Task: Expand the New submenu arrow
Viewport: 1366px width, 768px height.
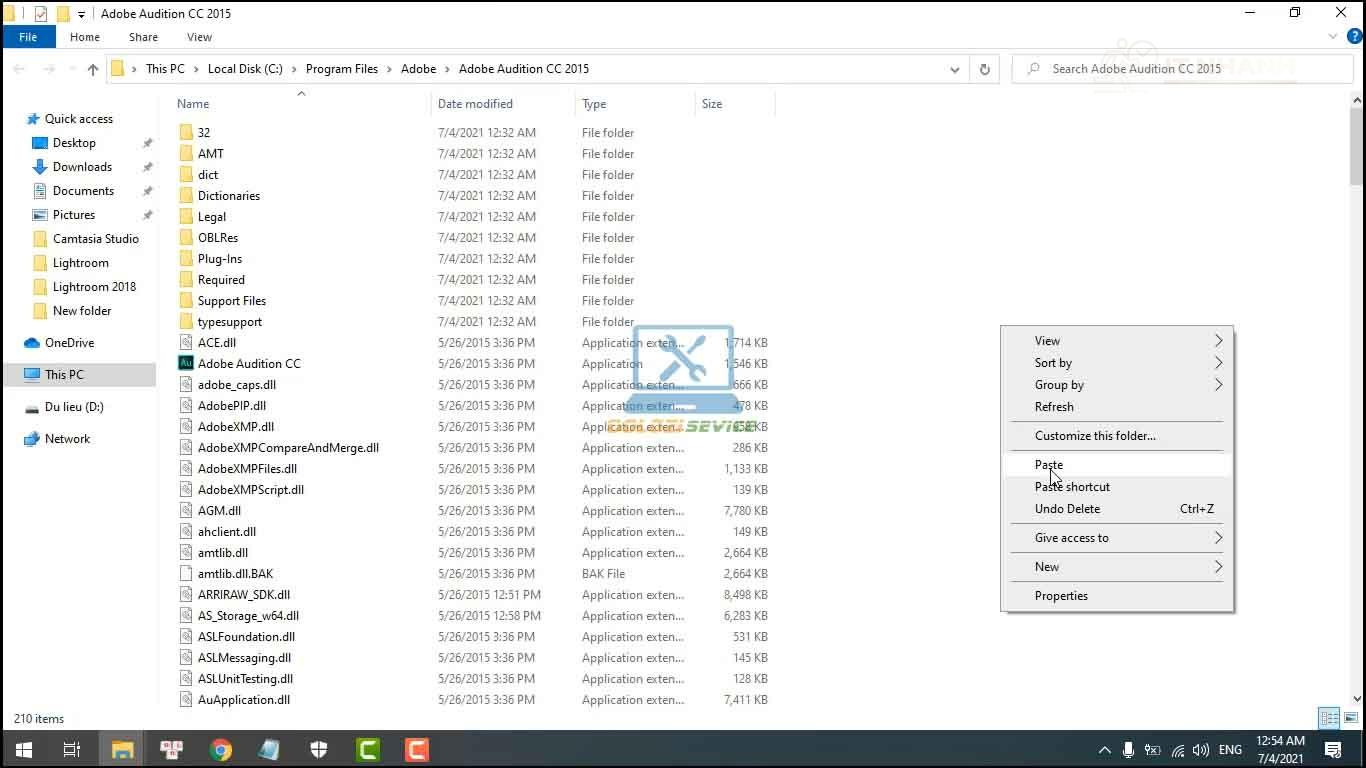Action: pos(1218,567)
